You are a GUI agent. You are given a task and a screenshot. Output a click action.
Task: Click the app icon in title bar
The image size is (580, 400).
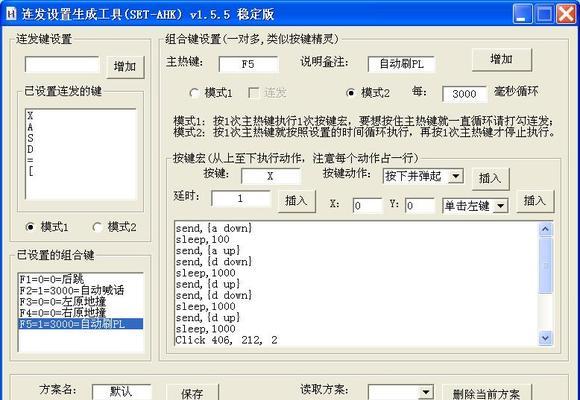click(x=11, y=14)
